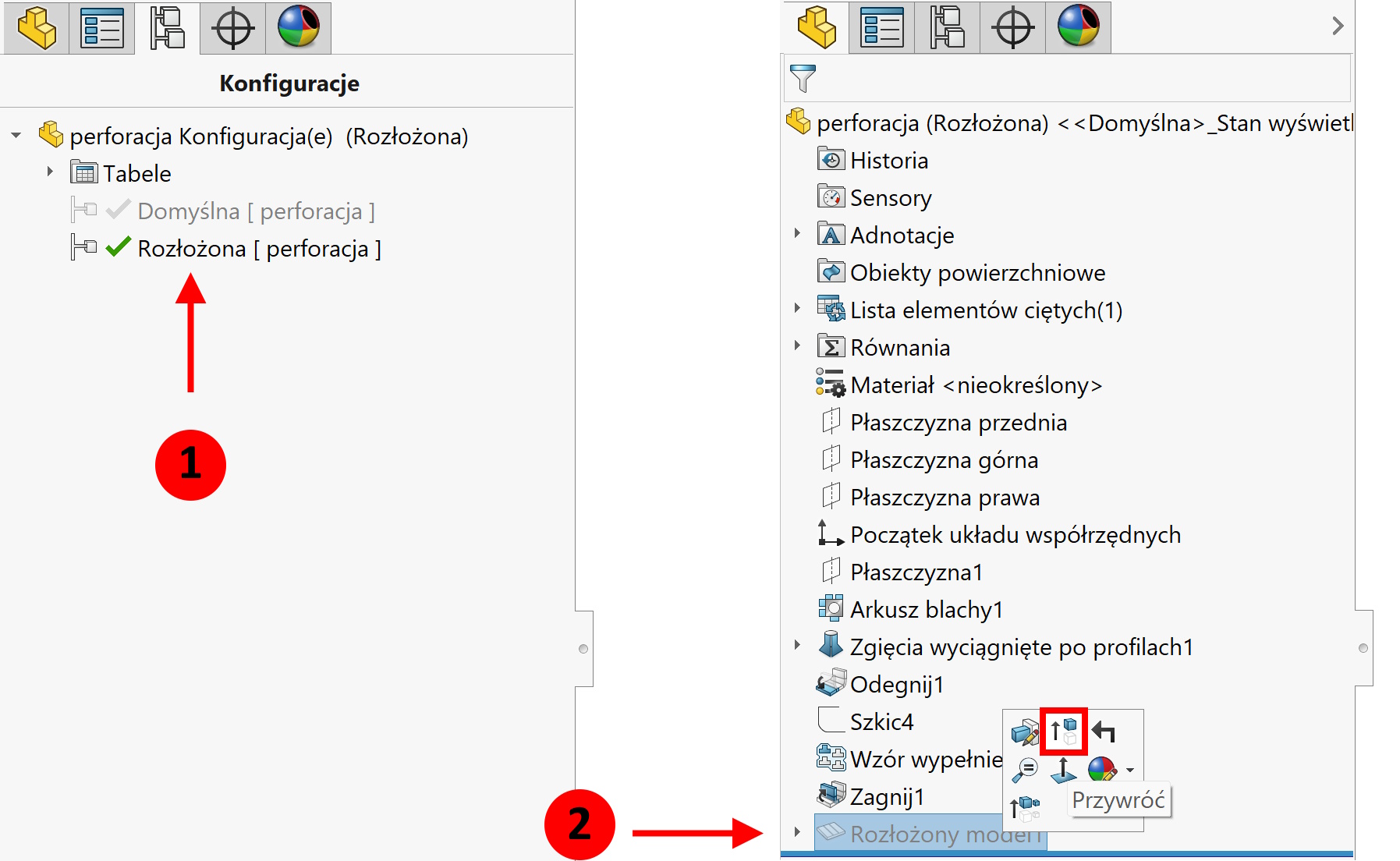Open DisplayManager tab in the right panel
This screenshot has height=861, width=1400.
coord(1078,27)
